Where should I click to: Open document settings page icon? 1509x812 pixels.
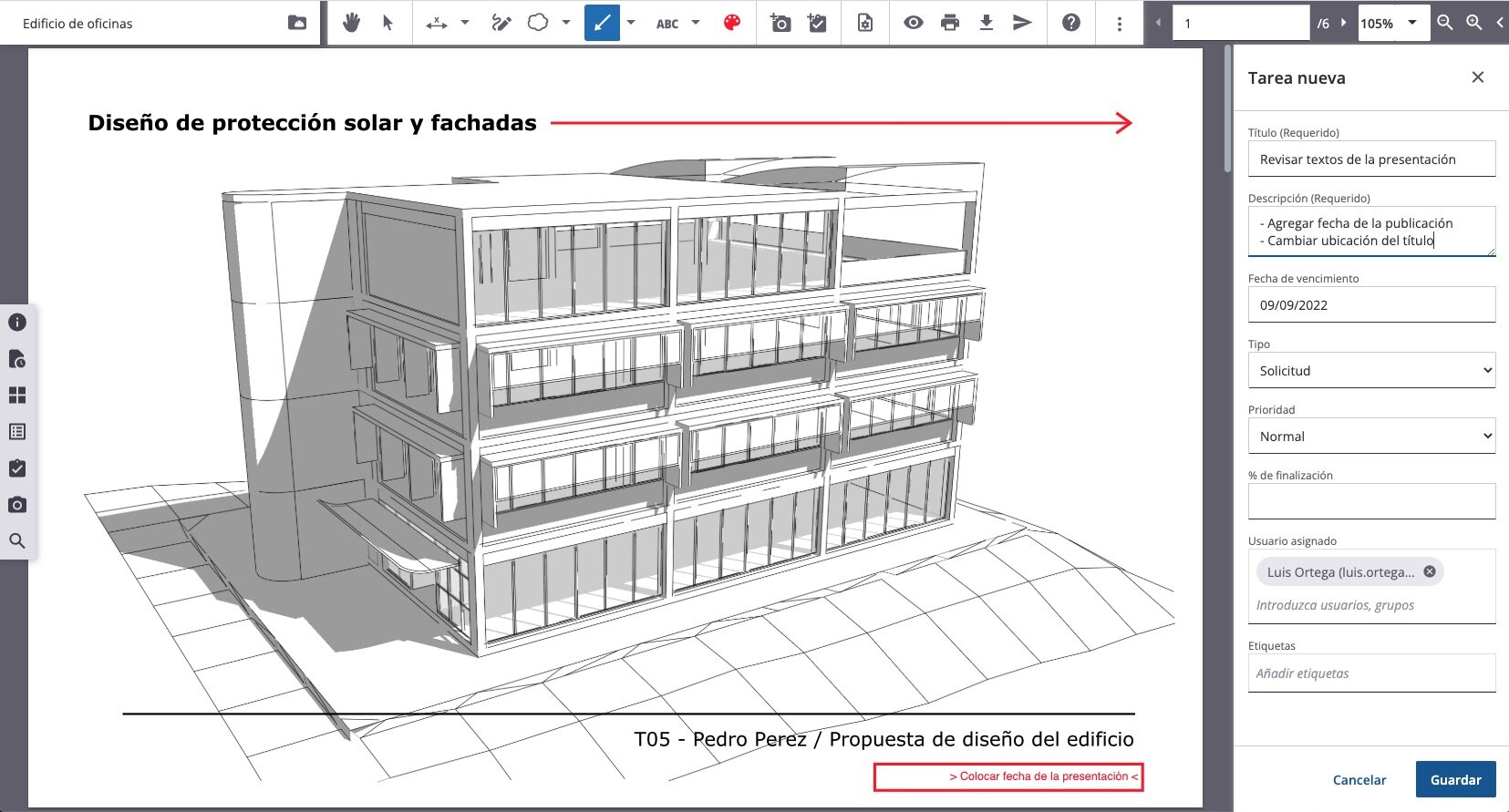pos(865,23)
